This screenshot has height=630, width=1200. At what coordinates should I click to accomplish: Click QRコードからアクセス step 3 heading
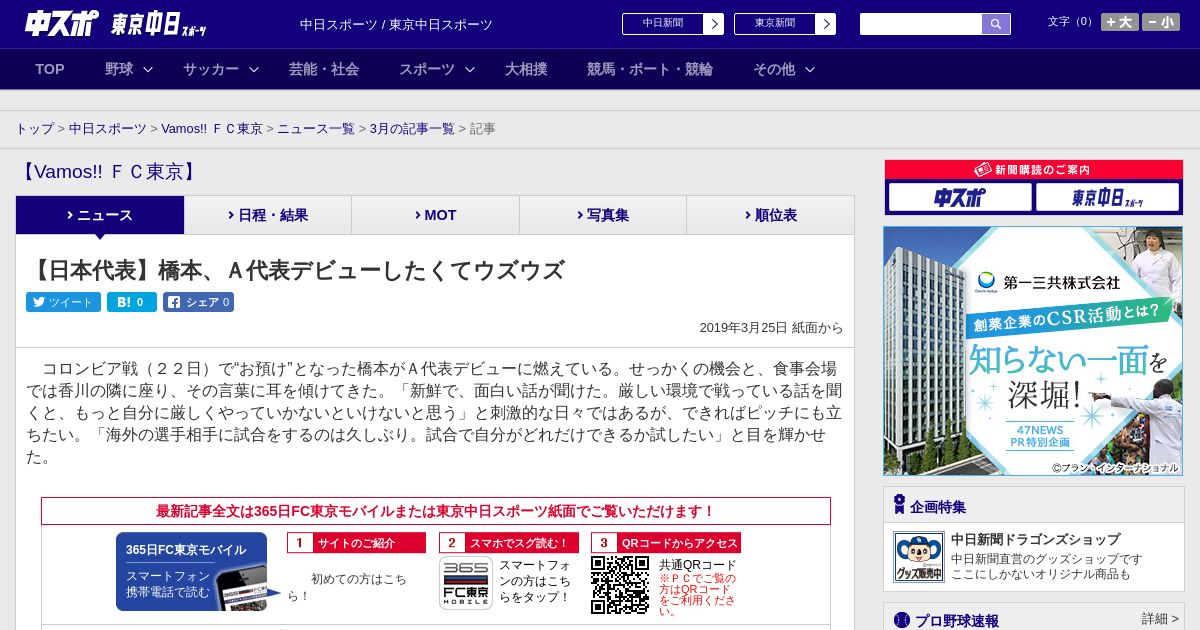tap(666, 543)
